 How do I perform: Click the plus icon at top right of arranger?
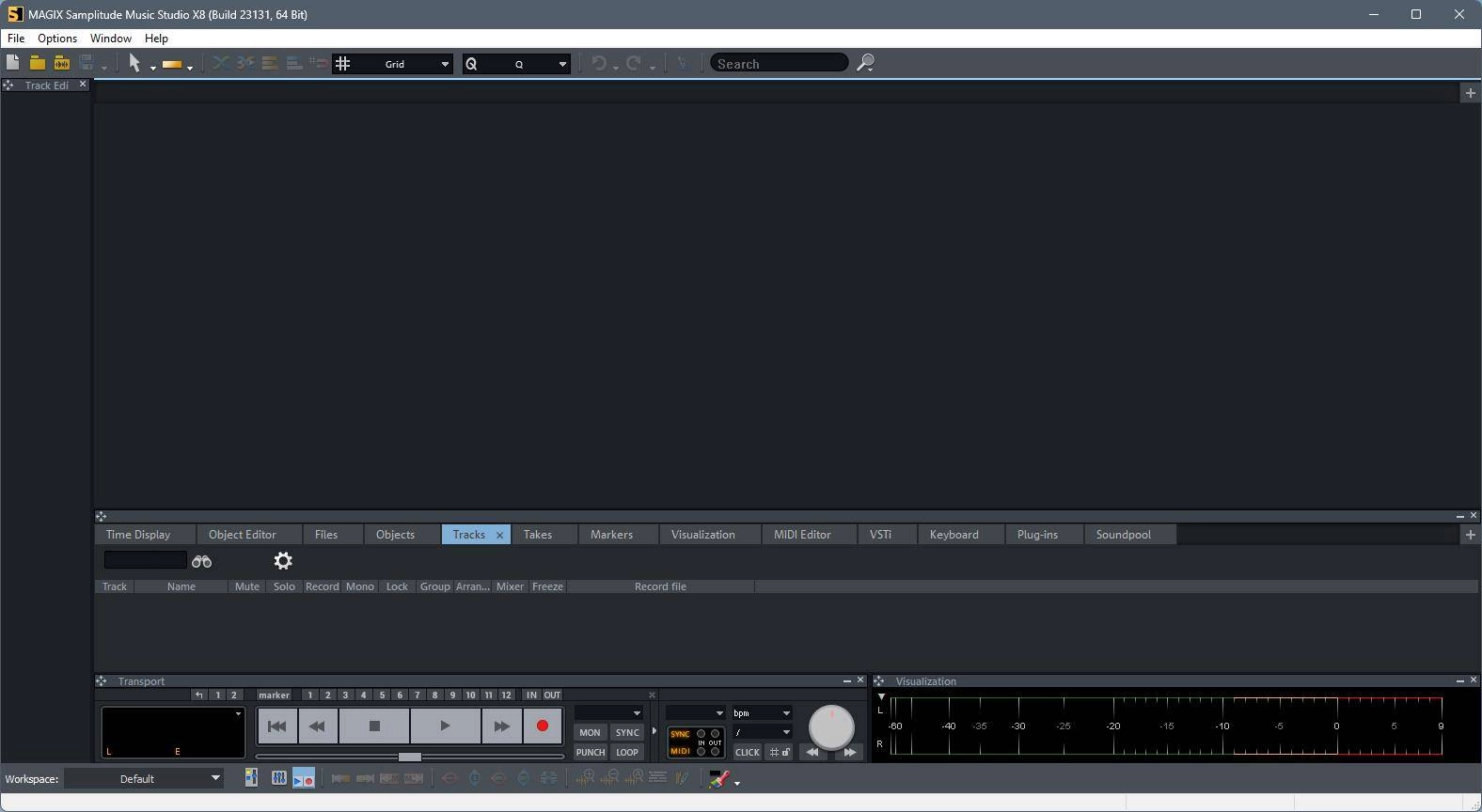pos(1470,93)
